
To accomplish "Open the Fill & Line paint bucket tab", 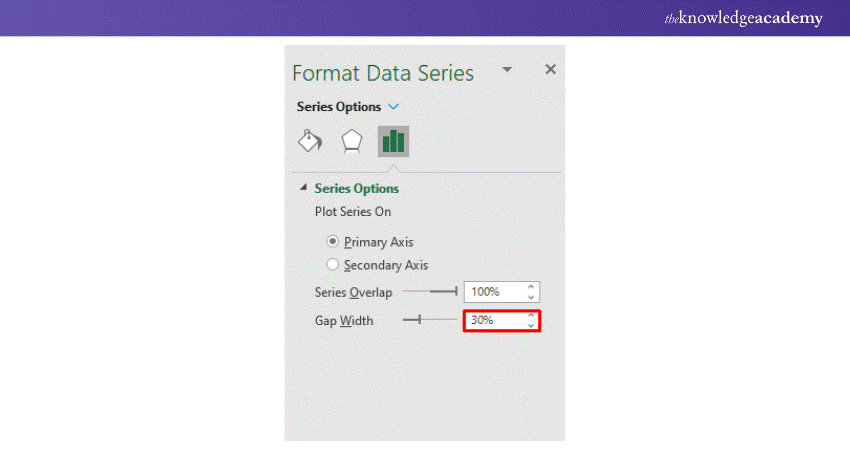I will (x=310, y=141).
